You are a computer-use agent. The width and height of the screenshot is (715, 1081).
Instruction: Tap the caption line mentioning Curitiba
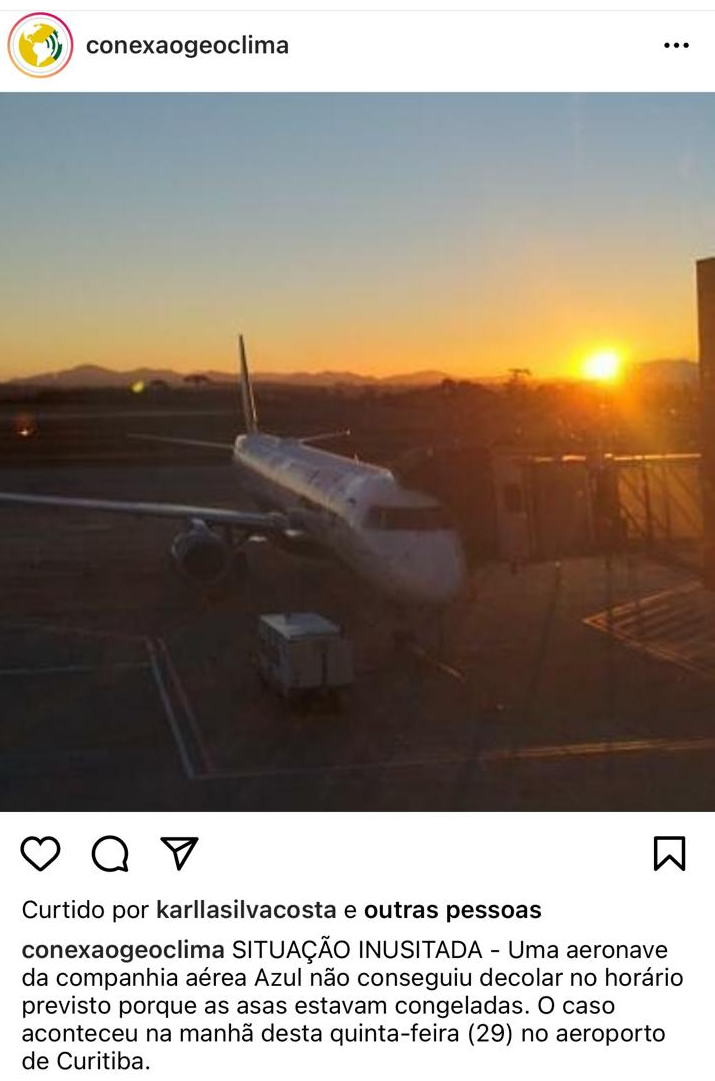point(86,1061)
